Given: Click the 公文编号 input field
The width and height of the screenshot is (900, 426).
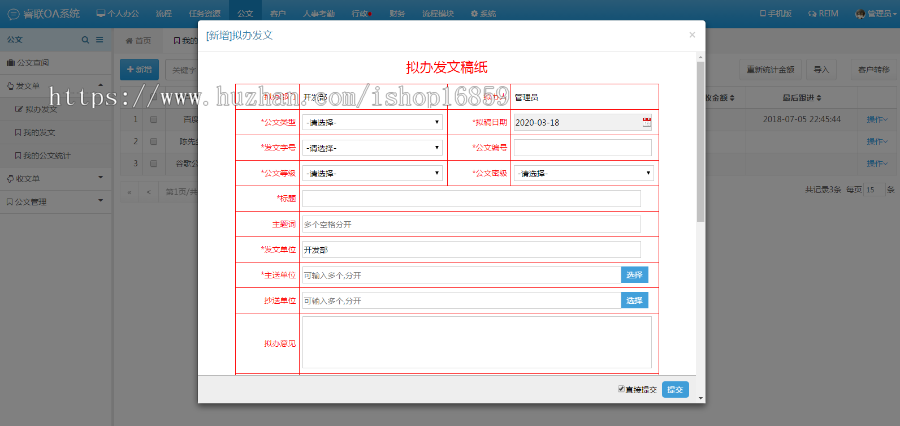Looking at the screenshot, I should point(583,148).
